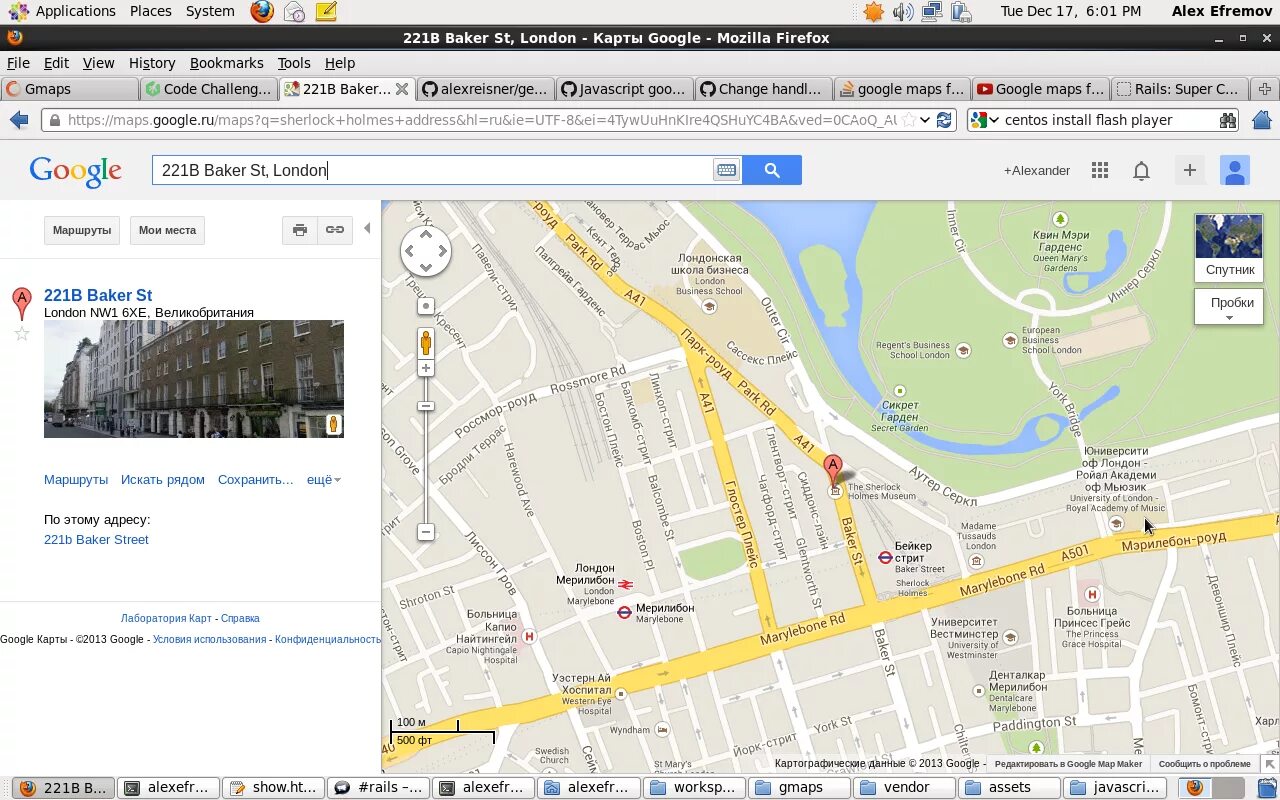Bookmark the page with the star icon
The height and width of the screenshot is (800, 1280).
point(908,120)
